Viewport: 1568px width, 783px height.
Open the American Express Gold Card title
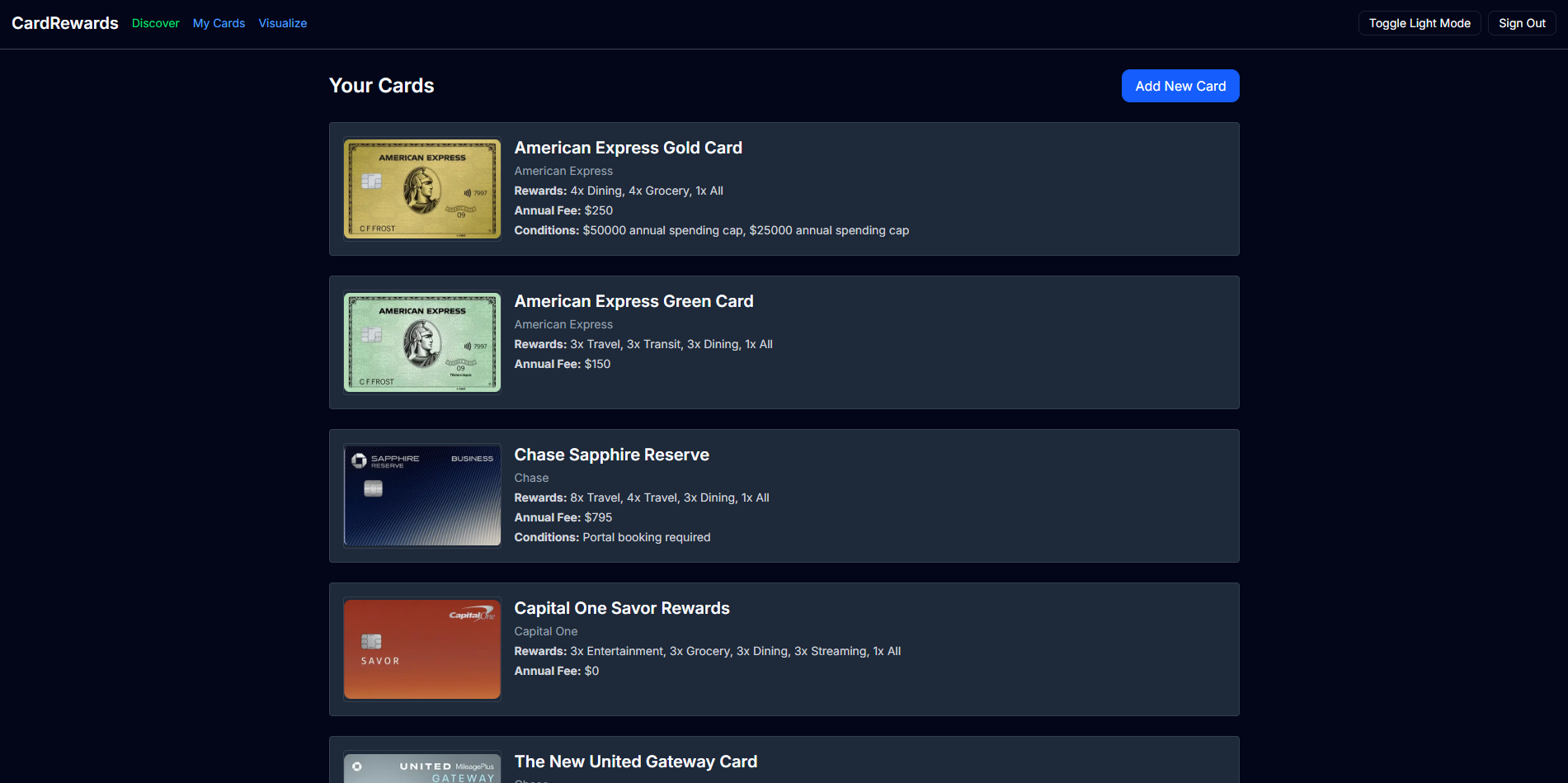click(629, 148)
